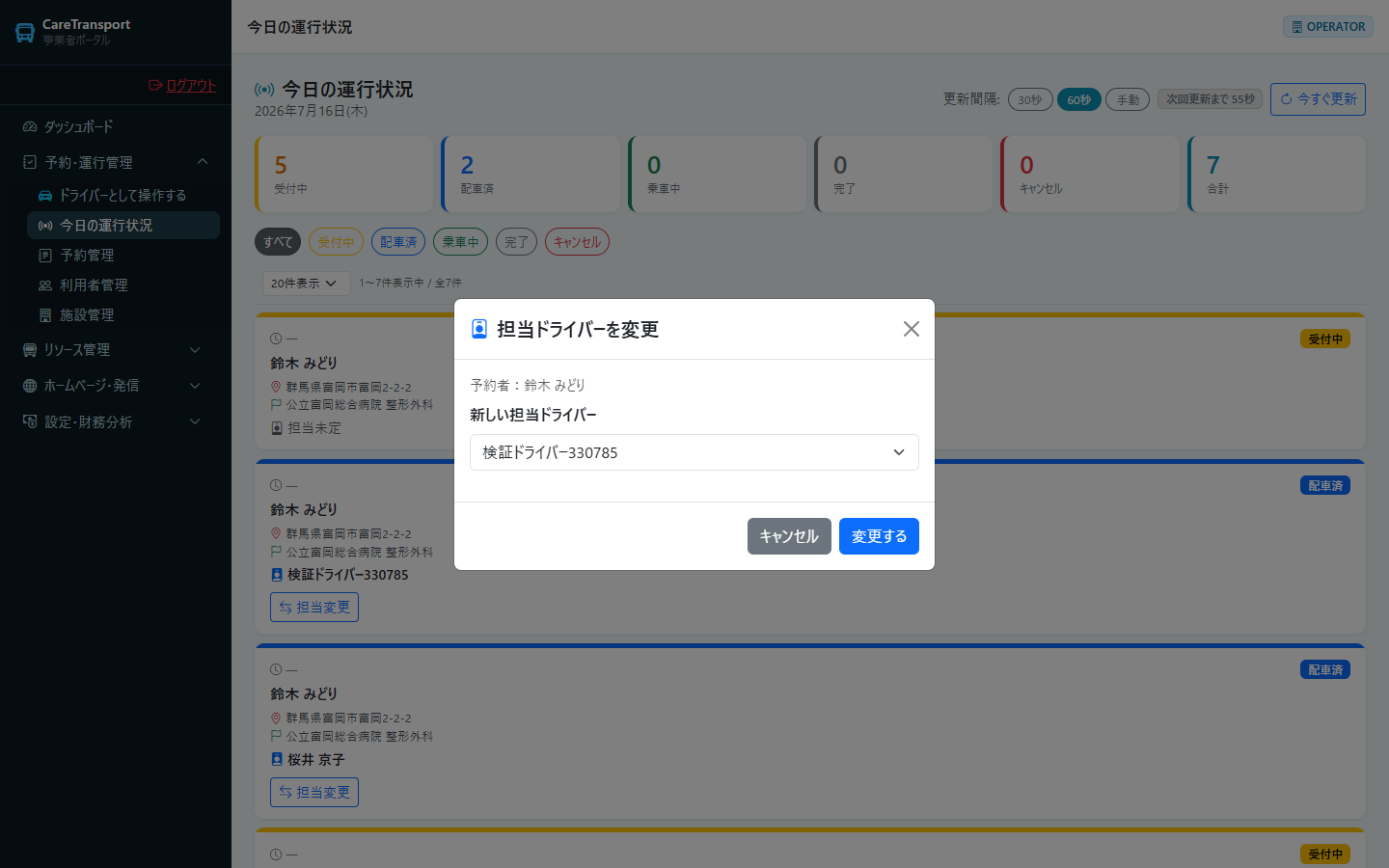This screenshot has height=868, width=1389.
Task: Click the ログアウト link
Action: click(182, 85)
